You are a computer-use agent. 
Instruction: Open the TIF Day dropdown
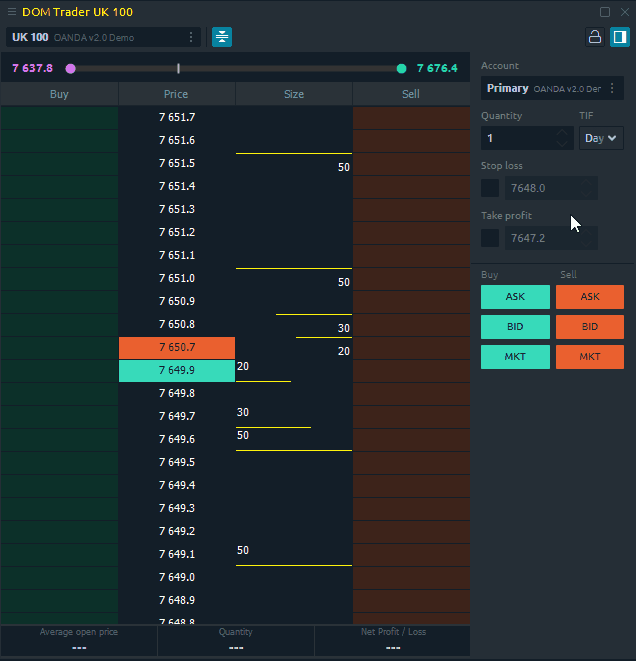[x=601, y=138]
